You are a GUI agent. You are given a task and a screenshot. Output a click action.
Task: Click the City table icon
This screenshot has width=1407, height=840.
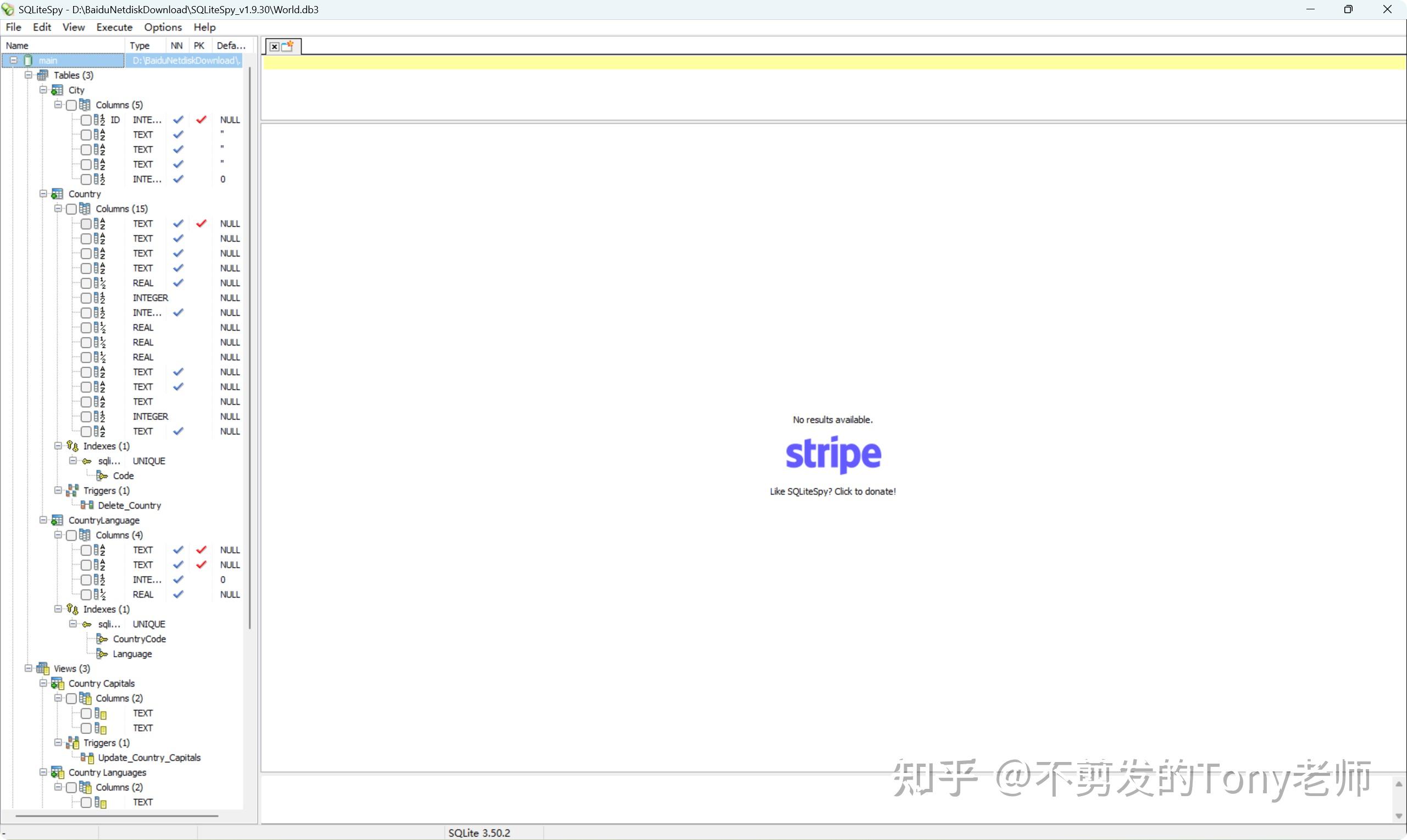(57, 90)
